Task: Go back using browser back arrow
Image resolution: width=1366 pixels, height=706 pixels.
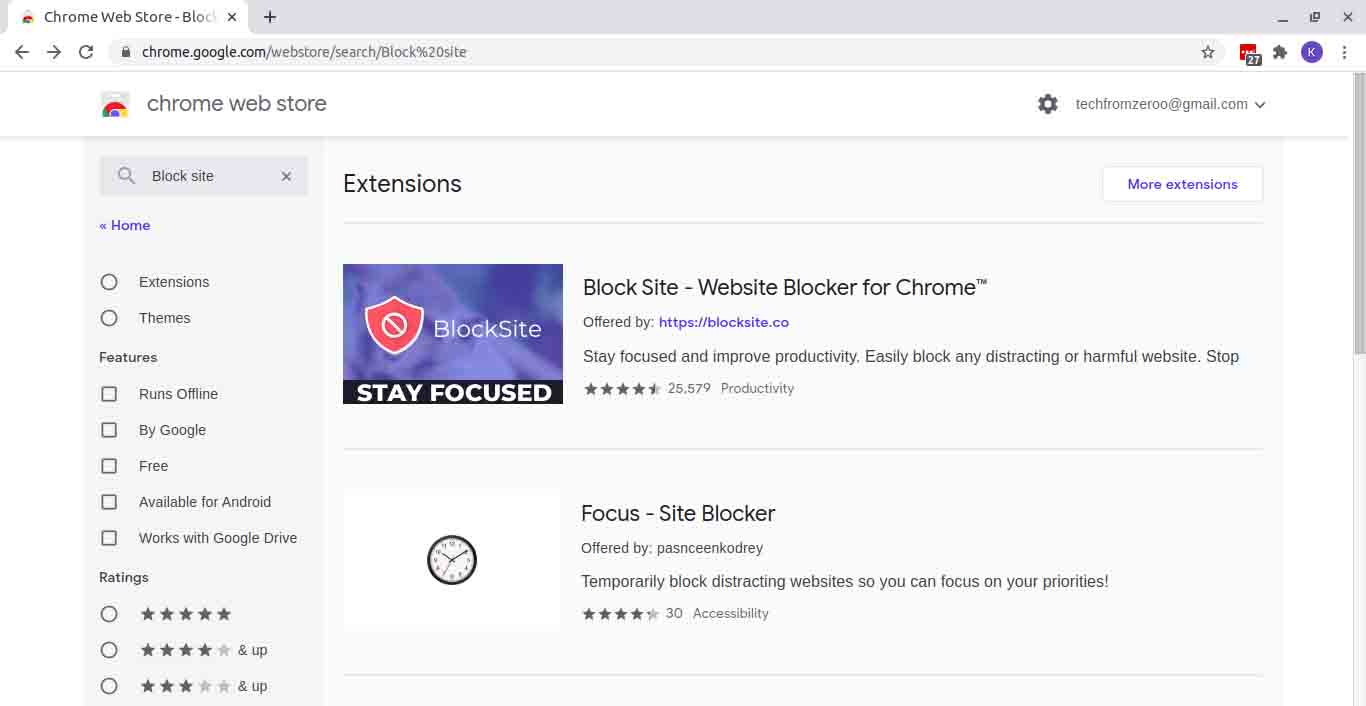Action: point(22,52)
